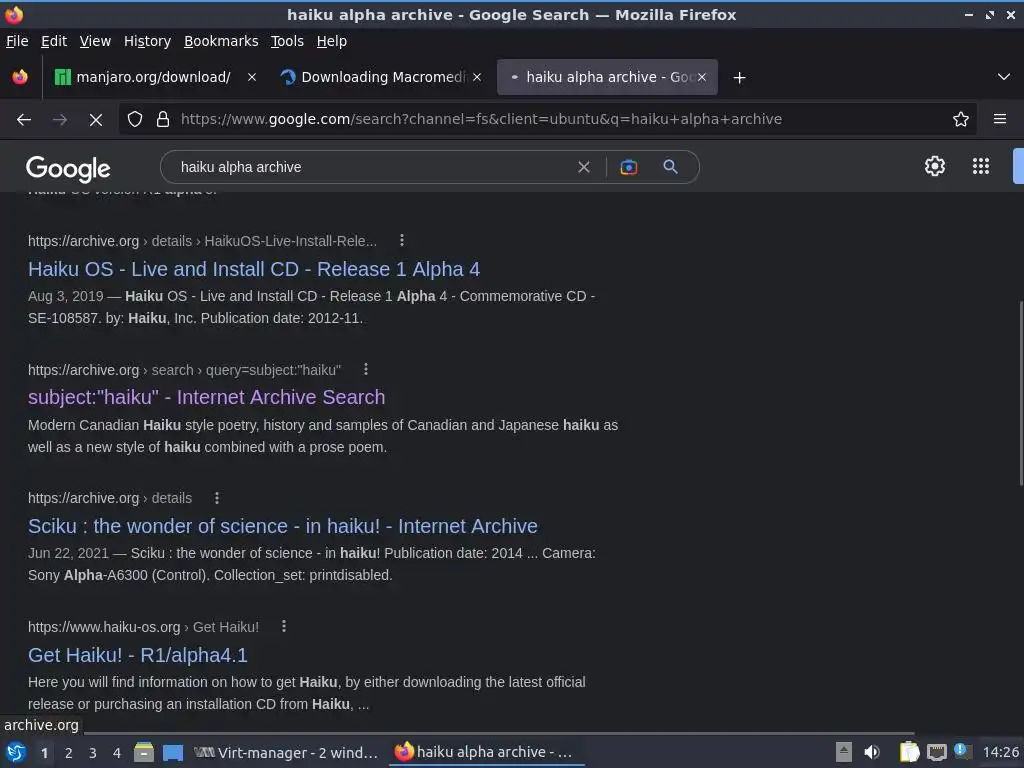Viewport: 1024px width, 768px height.
Task: Click archive.org Haiku OS breadcrumb URL
Action: [x=202, y=241]
